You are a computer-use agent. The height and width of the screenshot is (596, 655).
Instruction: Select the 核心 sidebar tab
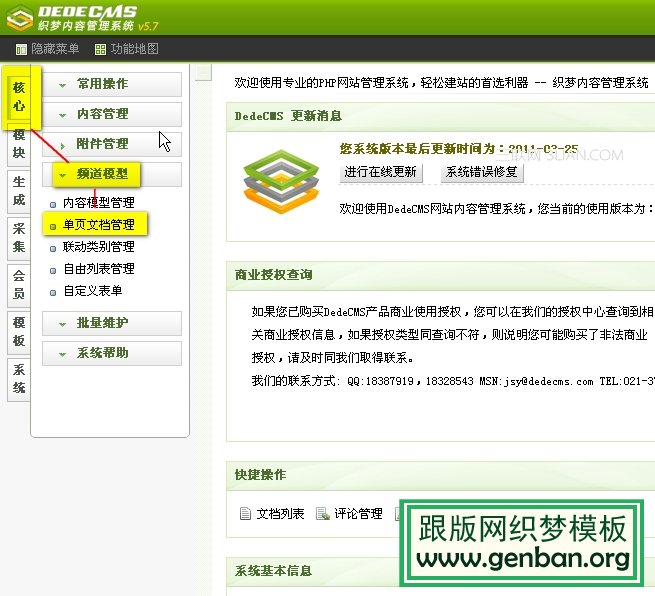19,96
